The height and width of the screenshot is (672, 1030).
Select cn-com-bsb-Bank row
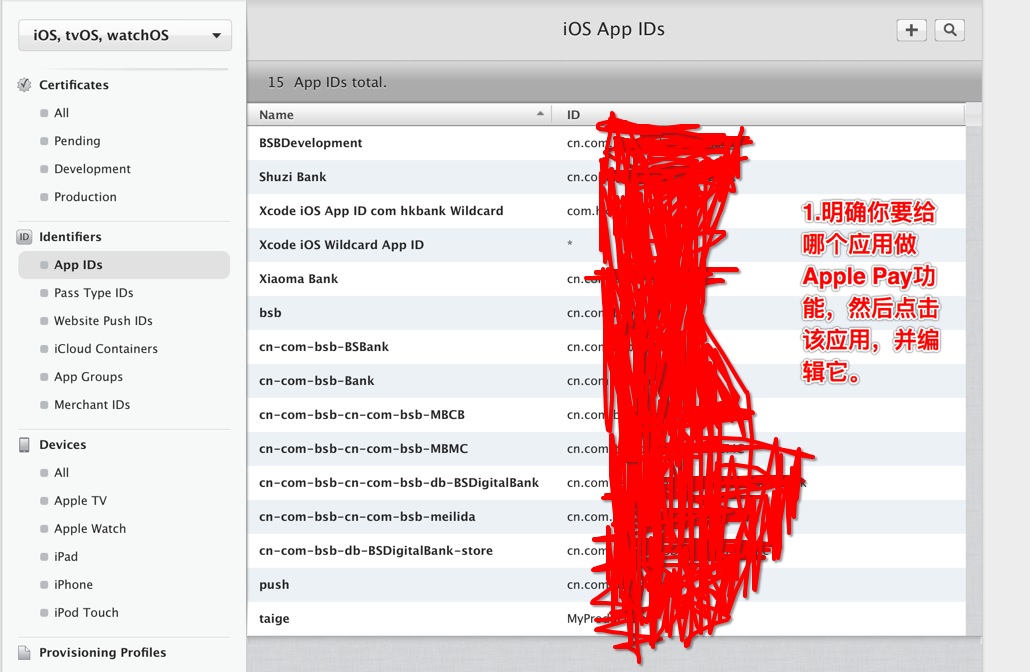coord(606,381)
